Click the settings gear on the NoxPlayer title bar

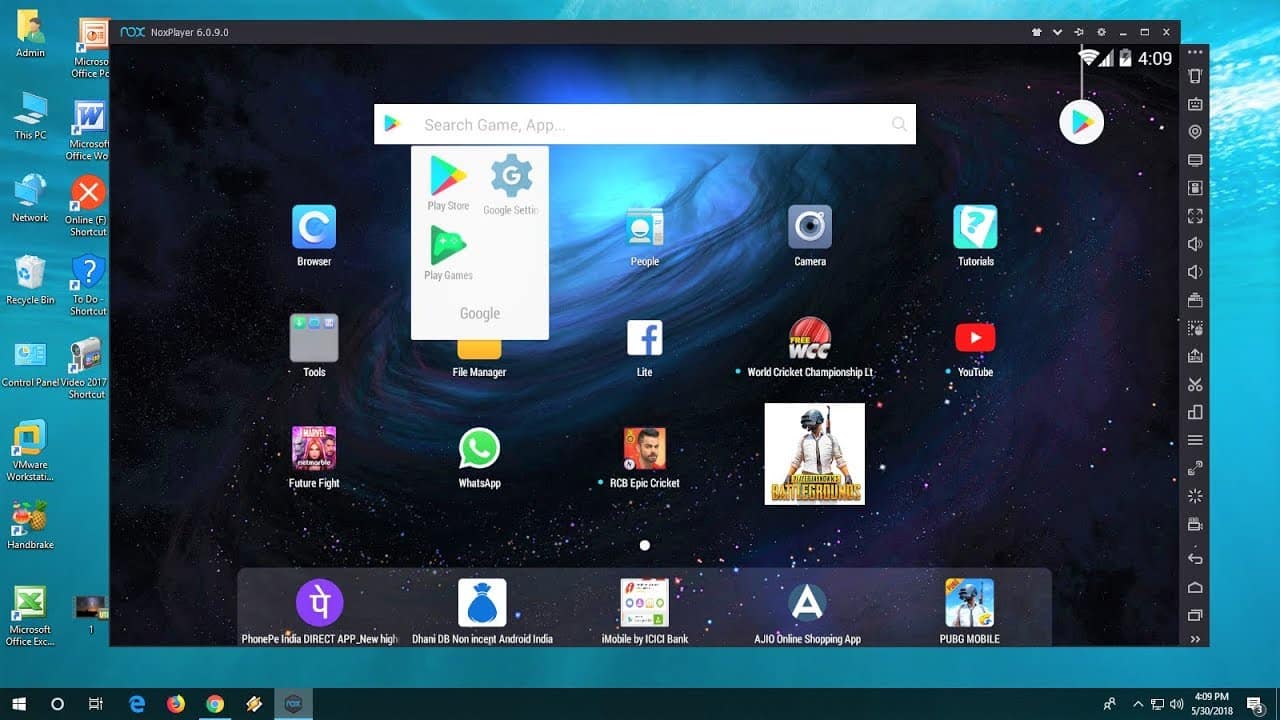coord(1101,31)
